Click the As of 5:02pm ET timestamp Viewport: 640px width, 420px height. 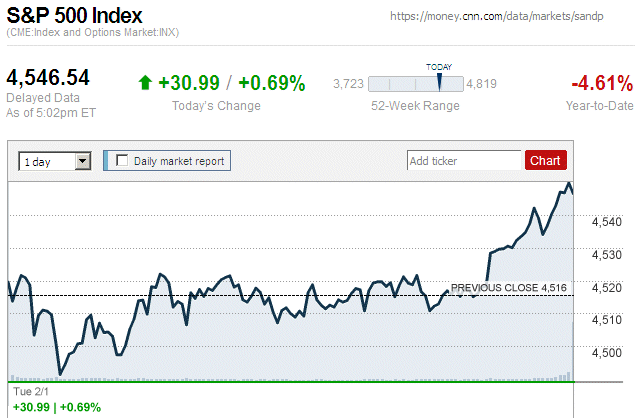(48, 111)
